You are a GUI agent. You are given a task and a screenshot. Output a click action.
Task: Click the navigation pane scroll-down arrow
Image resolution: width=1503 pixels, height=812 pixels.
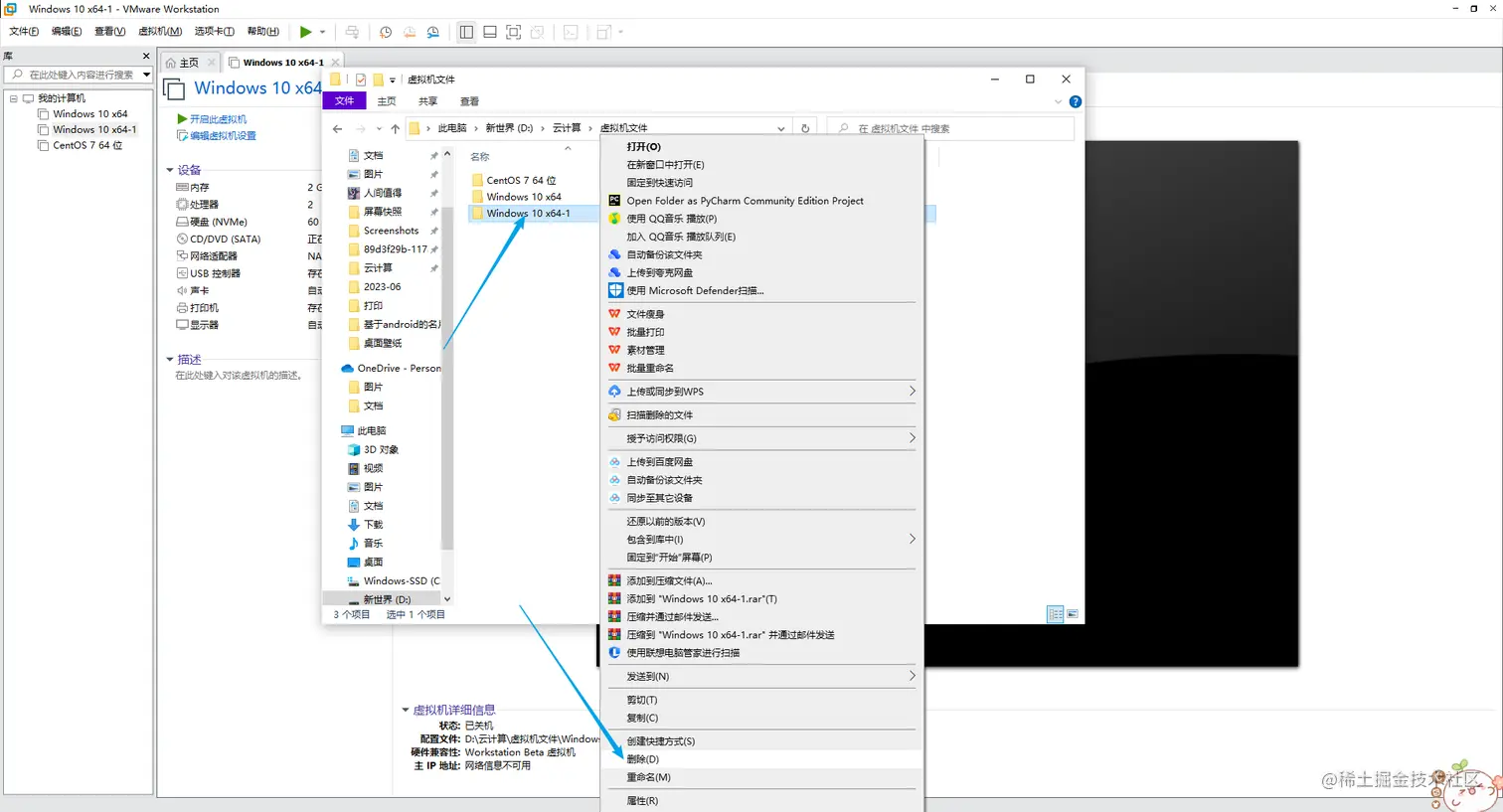pos(447,599)
